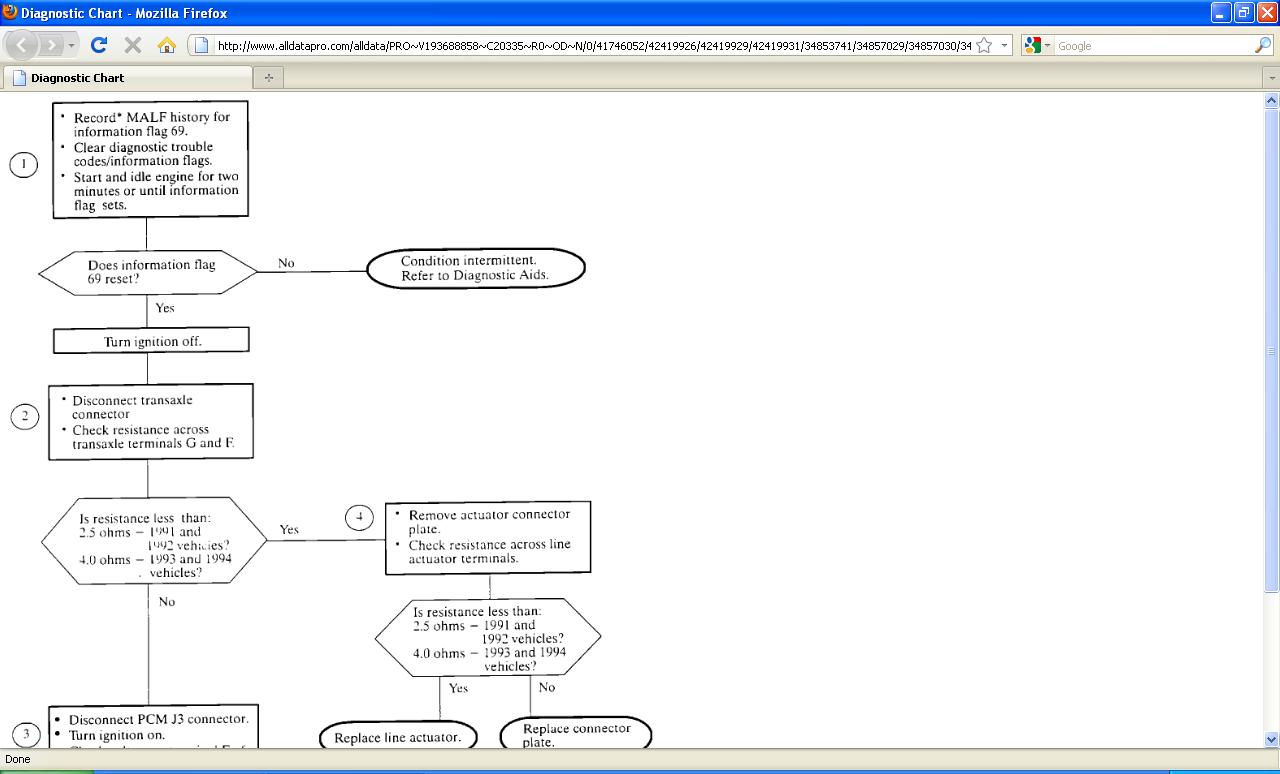Screen dimensions: 1280x774
Task: Select the Diagnostic Chart tab
Action: (x=128, y=77)
